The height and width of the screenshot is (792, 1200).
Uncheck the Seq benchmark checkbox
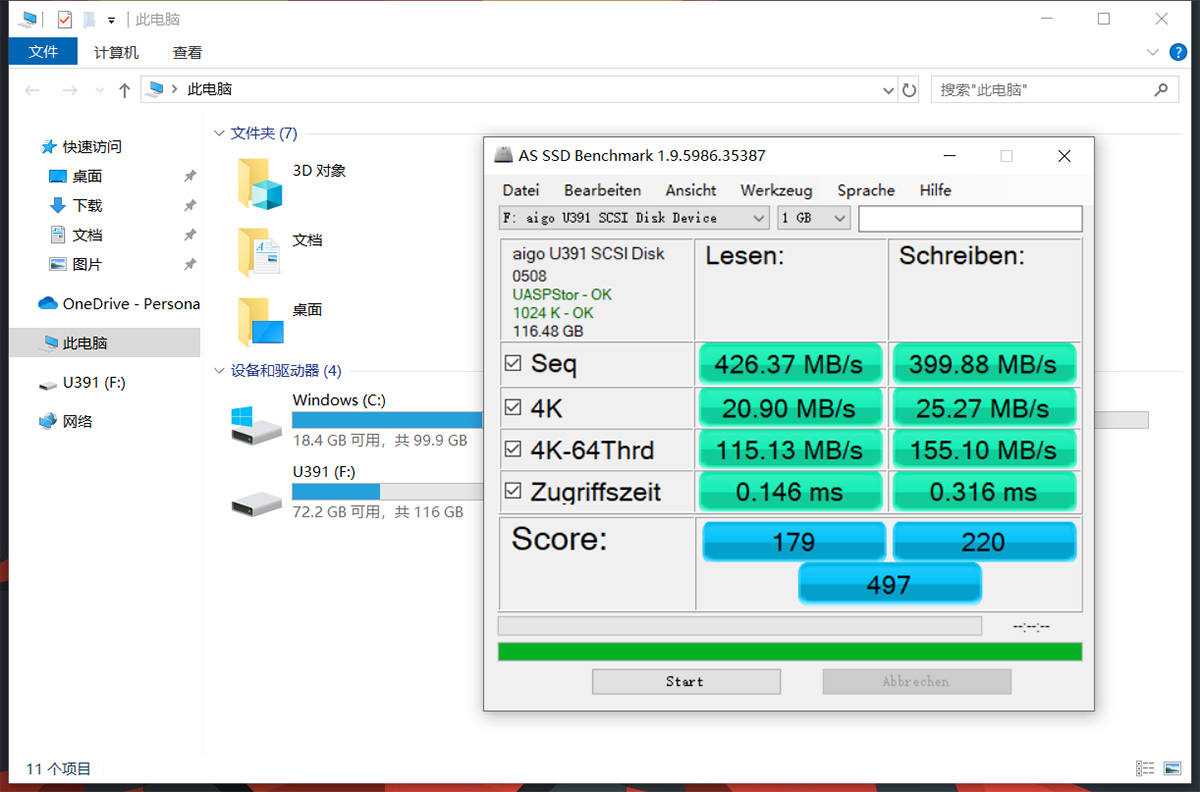click(x=513, y=364)
